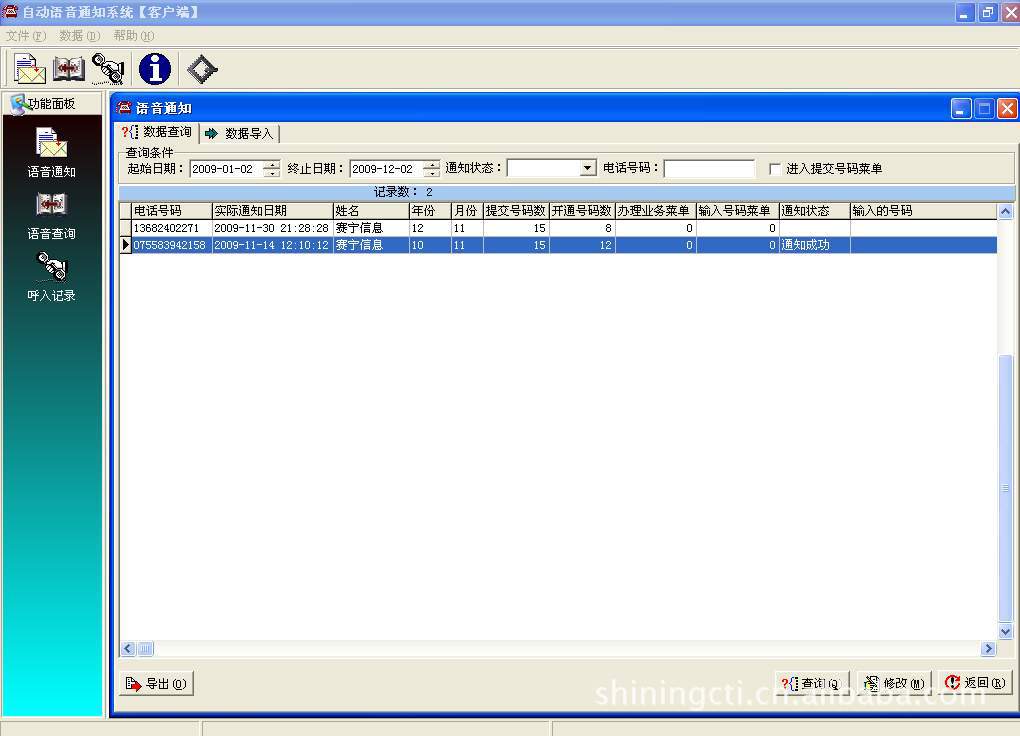Click the 提交号码数 column header
The image size is (1020, 736).
pos(516,211)
